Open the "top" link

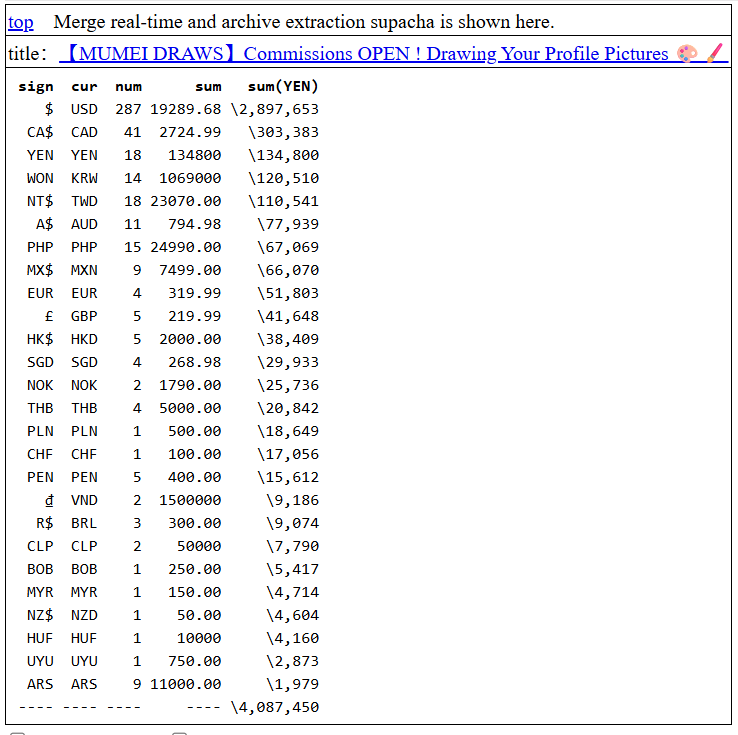[x=21, y=22]
